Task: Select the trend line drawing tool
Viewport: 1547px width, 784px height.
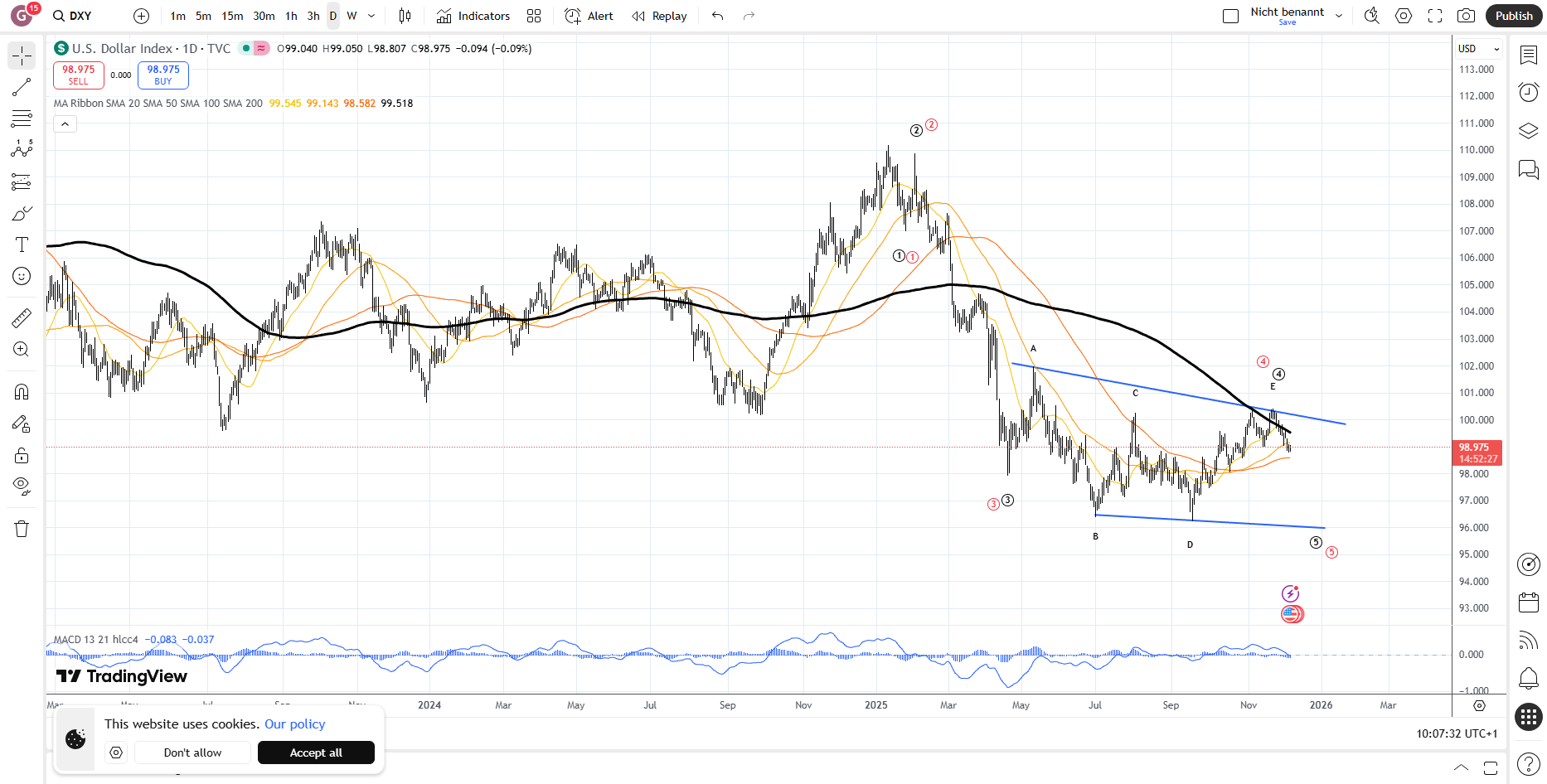Action: click(x=22, y=87)
